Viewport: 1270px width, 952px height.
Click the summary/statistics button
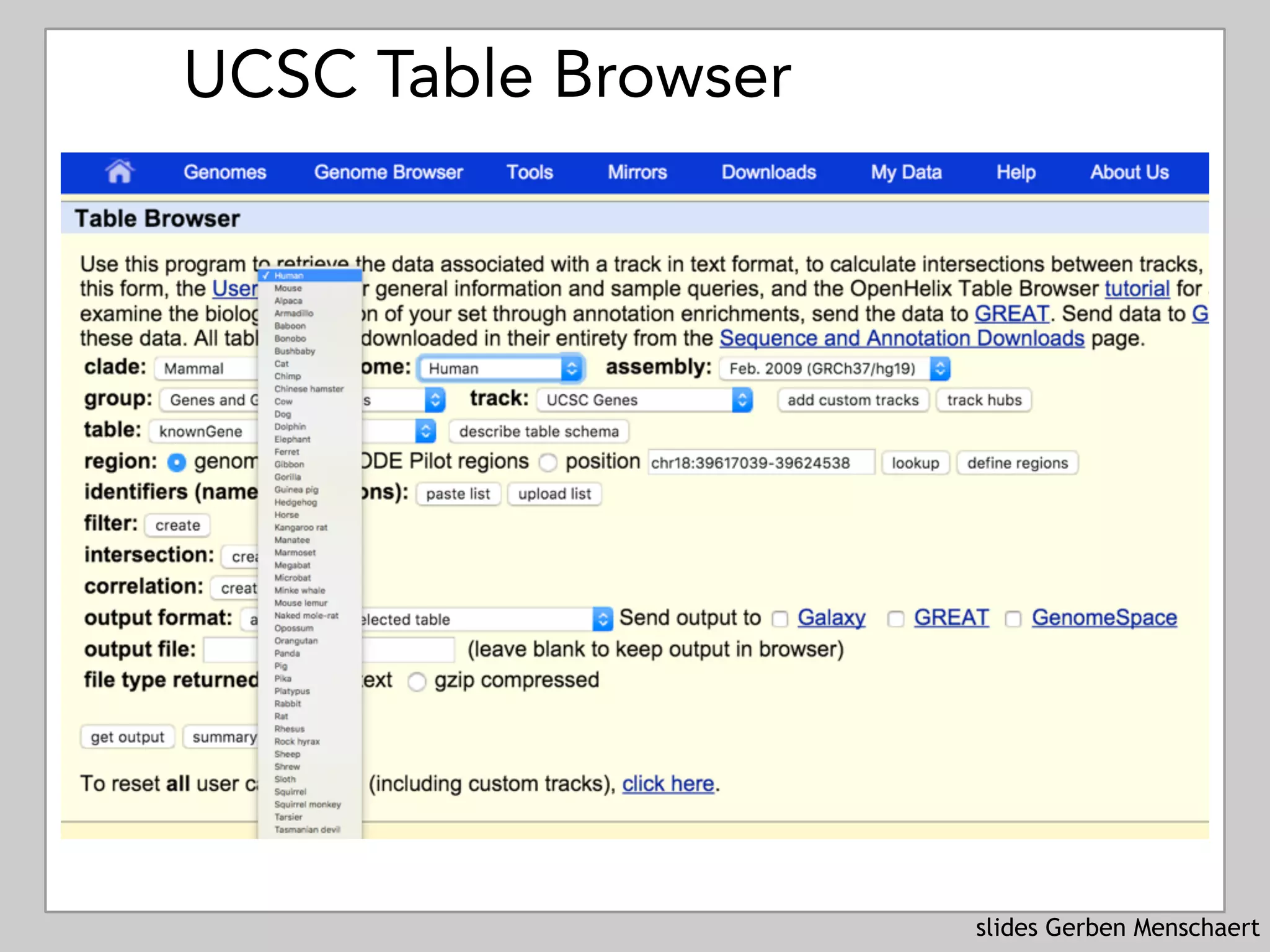[221, 737]
